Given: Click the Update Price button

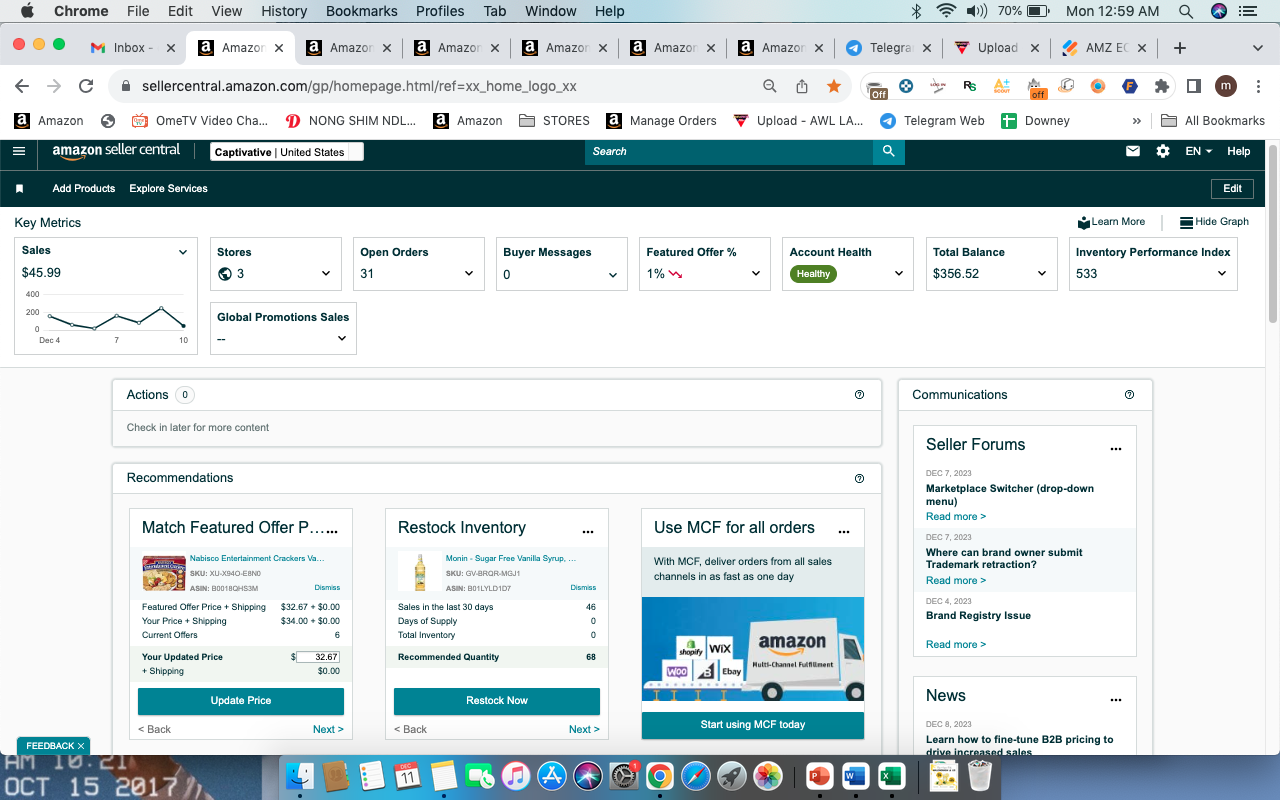Looking at the screenshot, I should click(241, 701).
